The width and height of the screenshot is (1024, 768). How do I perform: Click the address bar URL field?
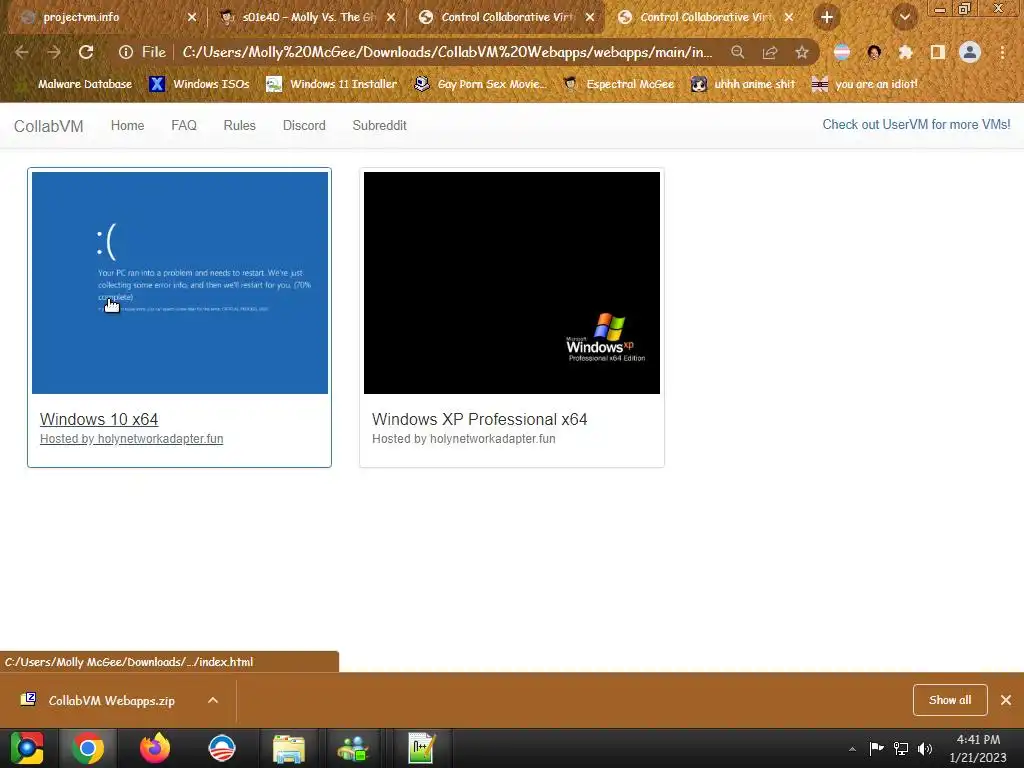[447, 52]
